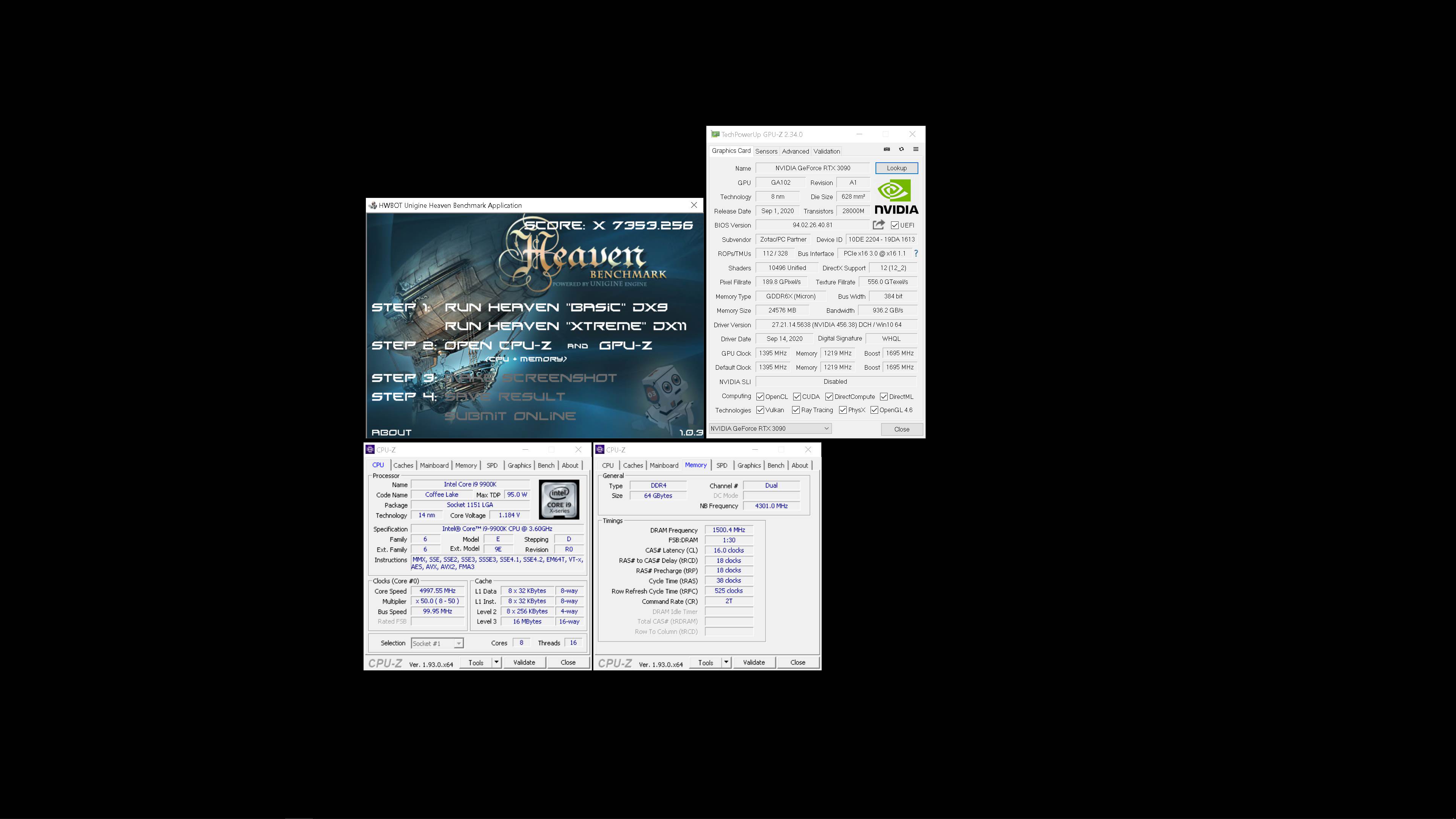Open SPD tab in the CPU window
The width and height of the screenshot is (1456, 819).
click(492, 466)
